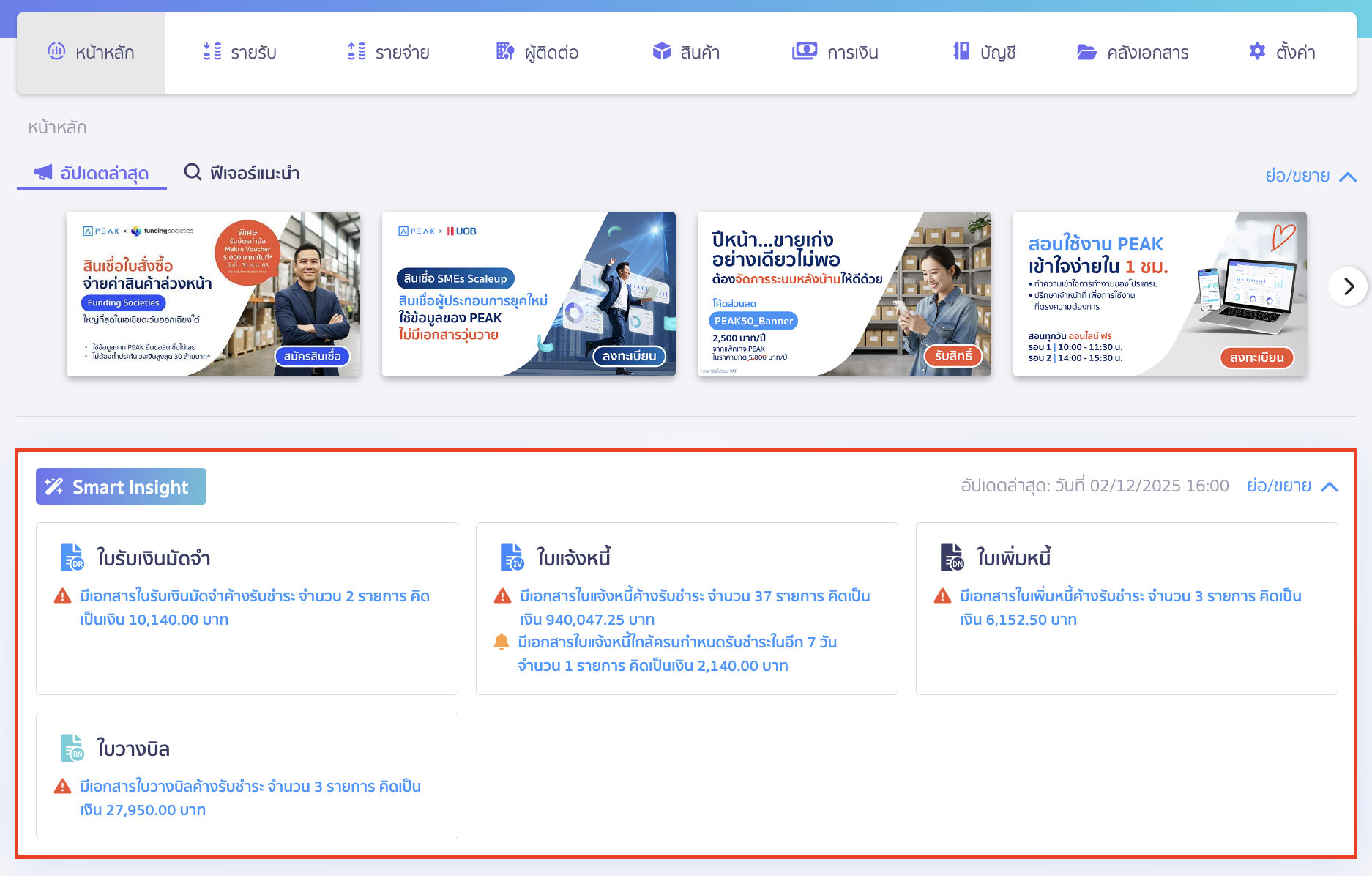Image resolution: width=1372 pixels, height=876 pixels.
Task: Collapse the banner section with ย่อ/ขยาย chevron
Action: (1348, 176)
